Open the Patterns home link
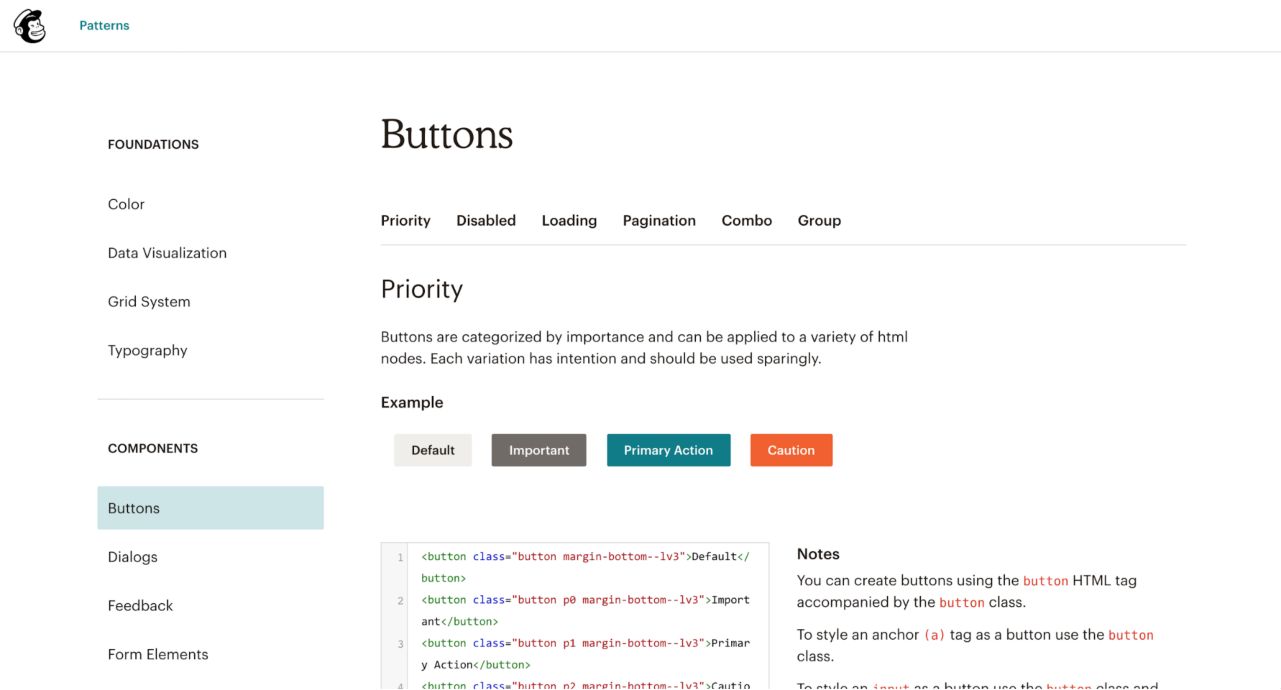1281x690 pixels. pyautogui.click(x=104, y=25)
